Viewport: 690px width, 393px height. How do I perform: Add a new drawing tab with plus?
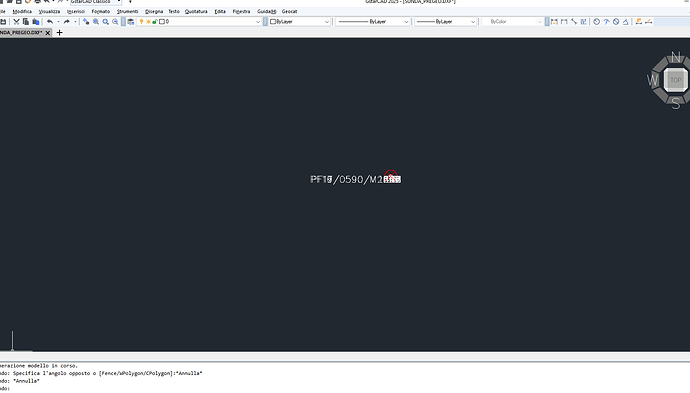[x=59, y=33]
